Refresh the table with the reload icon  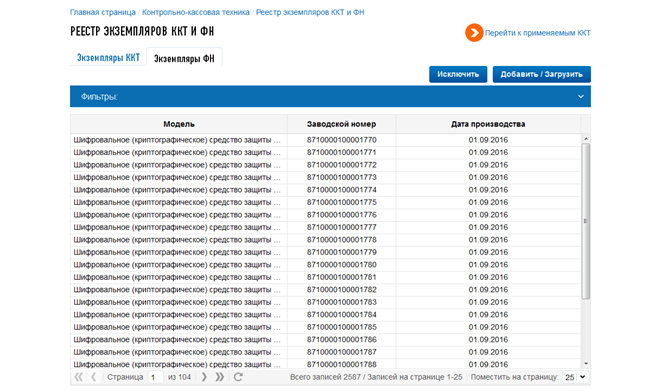coord(238,377)
